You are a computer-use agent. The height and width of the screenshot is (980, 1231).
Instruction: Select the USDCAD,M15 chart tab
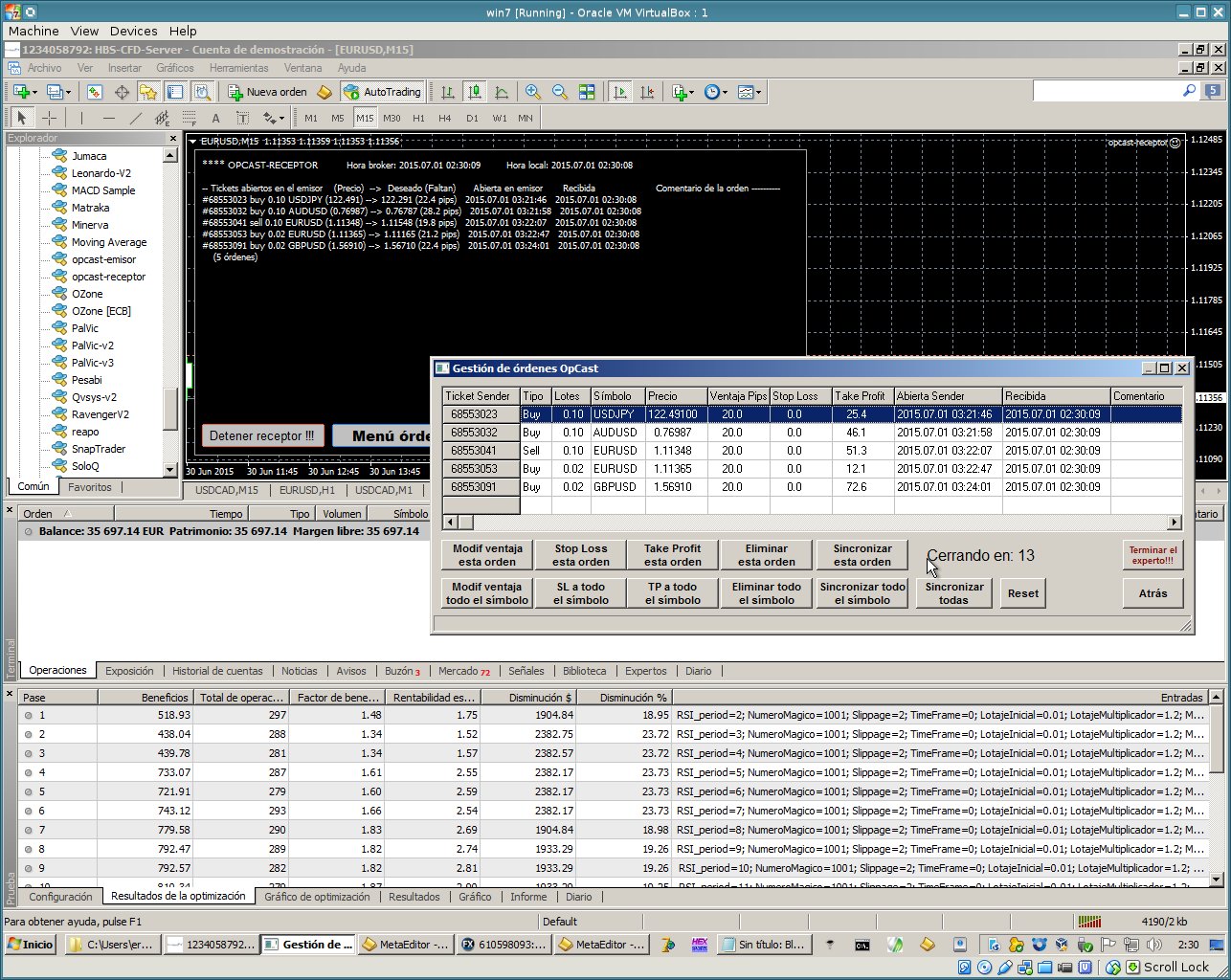pyautogui.click(x=227, y=490)
